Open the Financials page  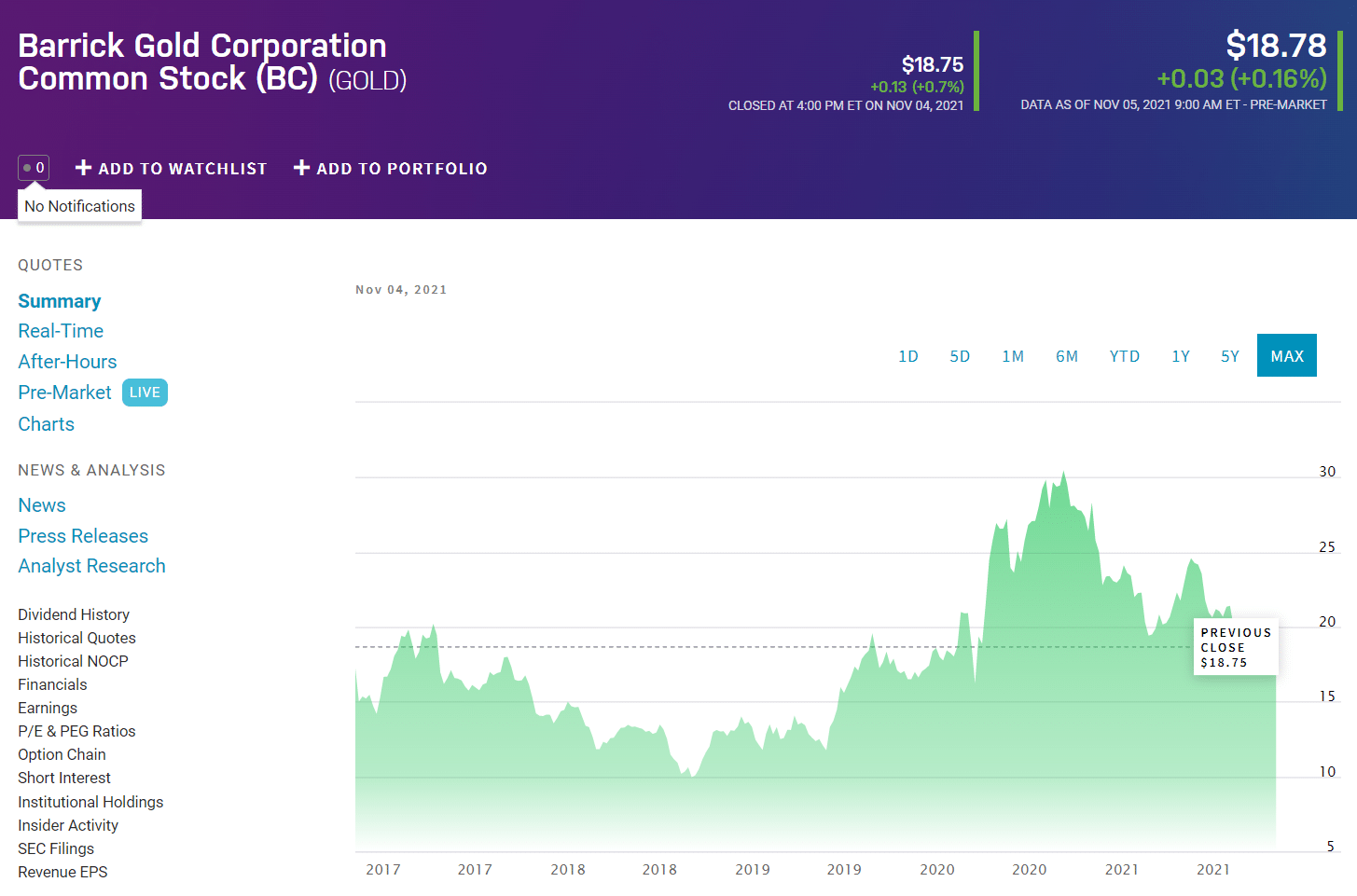[x=52, y=684]
